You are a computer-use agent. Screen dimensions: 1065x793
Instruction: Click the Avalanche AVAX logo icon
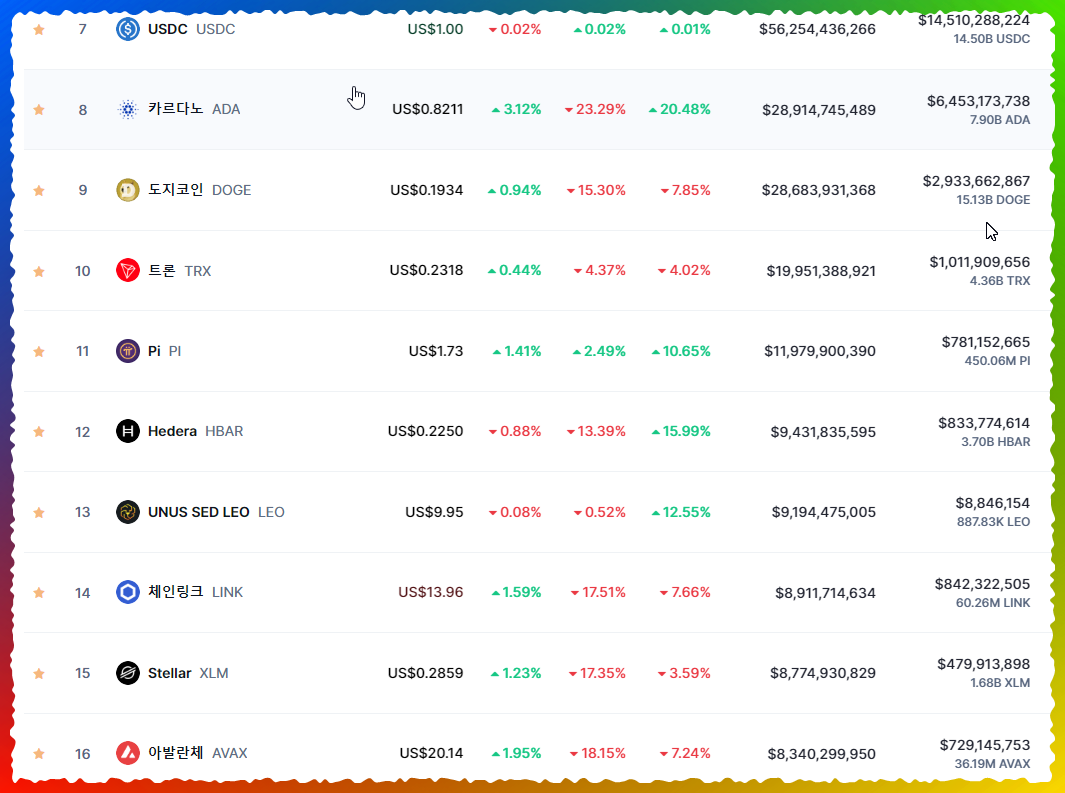click(x=128, y=753)
